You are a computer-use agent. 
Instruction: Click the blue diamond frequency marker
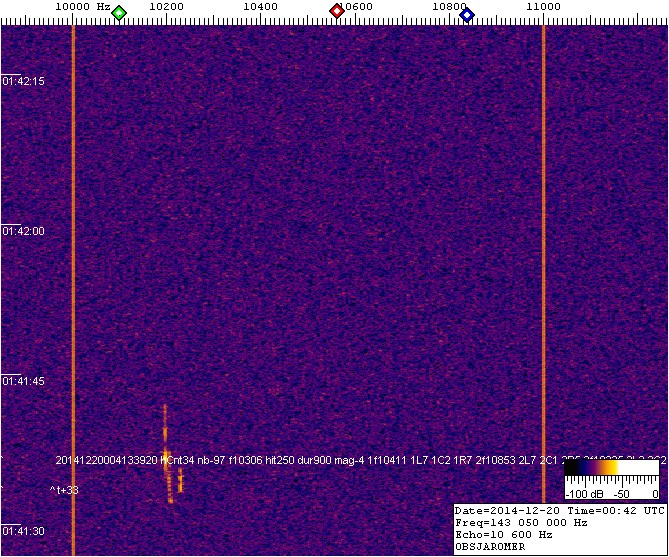[x=466, y=13]
